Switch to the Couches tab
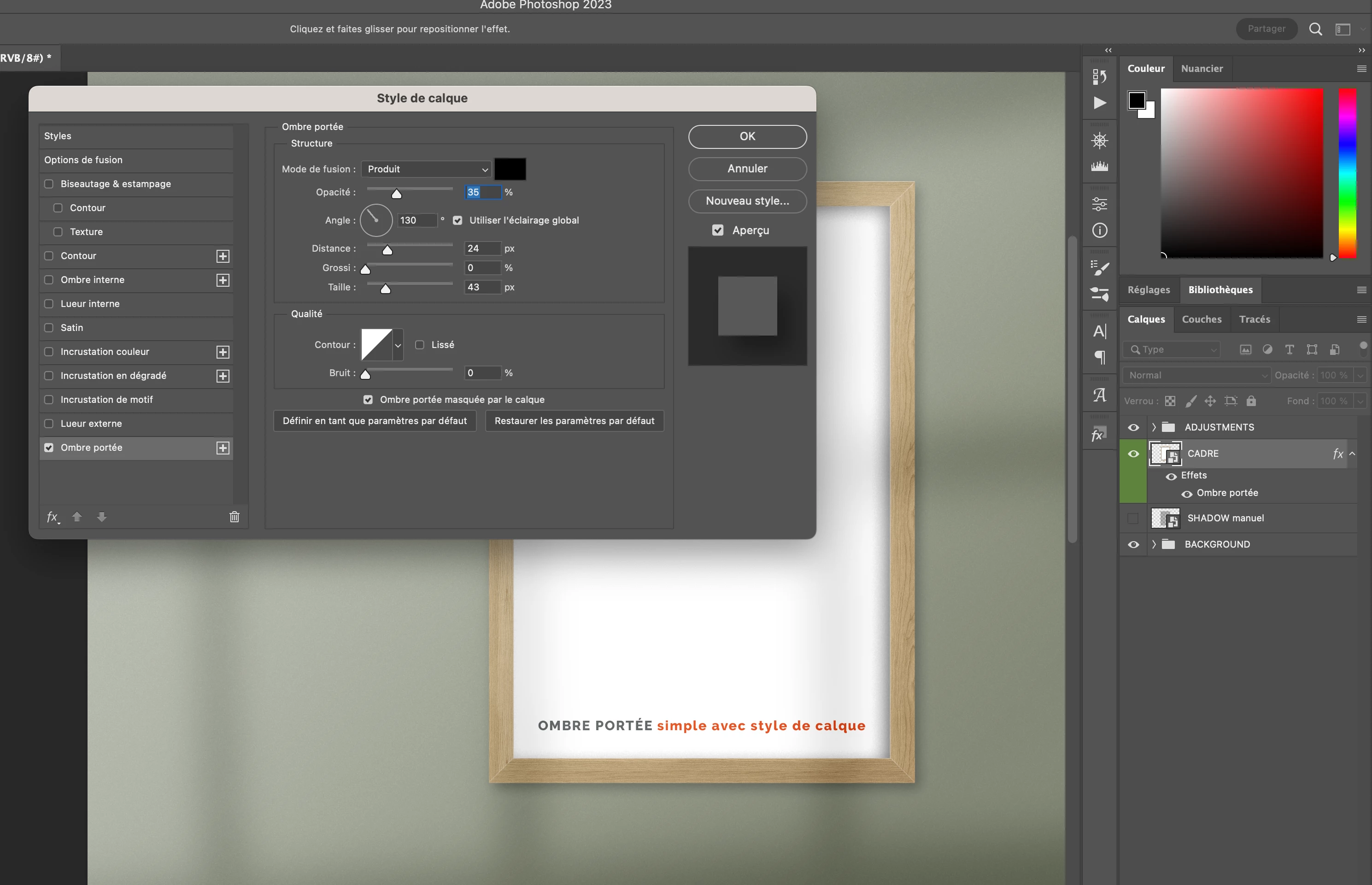Screen dimensions: 1372x885 pyautogui.click(x=1202, y=319)
